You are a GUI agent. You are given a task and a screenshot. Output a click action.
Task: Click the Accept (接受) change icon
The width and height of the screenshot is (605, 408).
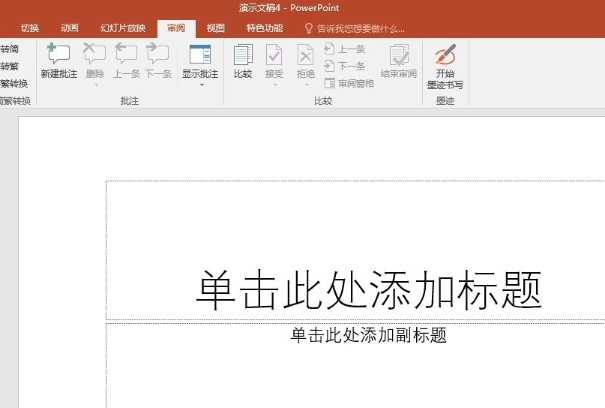coord(274,54)
